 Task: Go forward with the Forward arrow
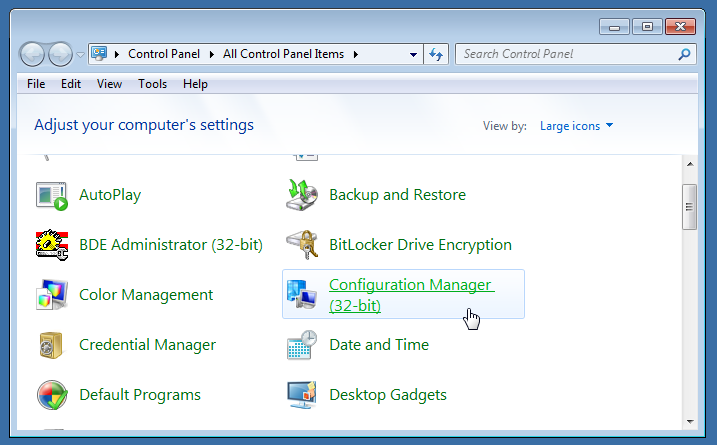point(60,54)
